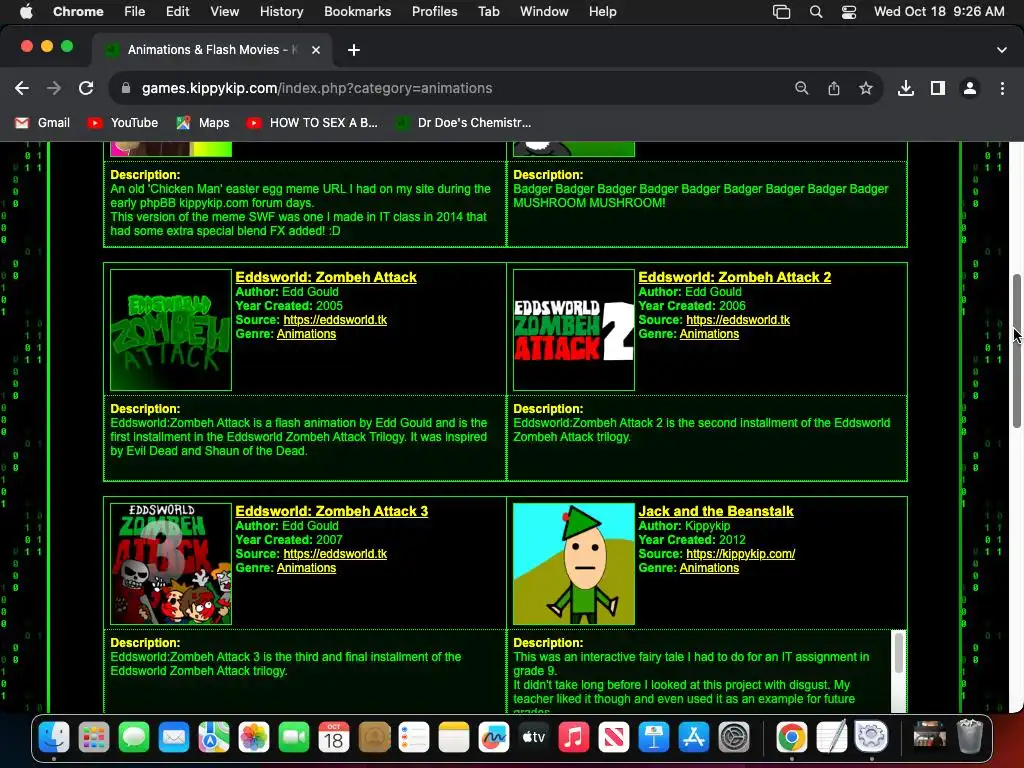Screen dimensions: 1024x768
Task: Open FaceTime from the Dock
Action: coord(294,737)
